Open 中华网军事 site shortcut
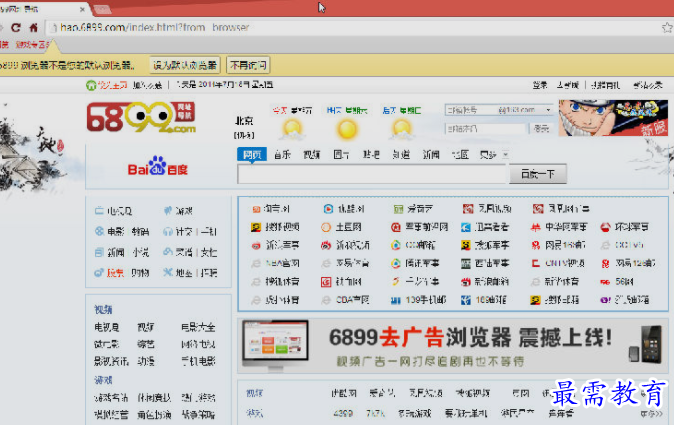Image resolution: width=674 pixels, height=425 pixels. 559,227
